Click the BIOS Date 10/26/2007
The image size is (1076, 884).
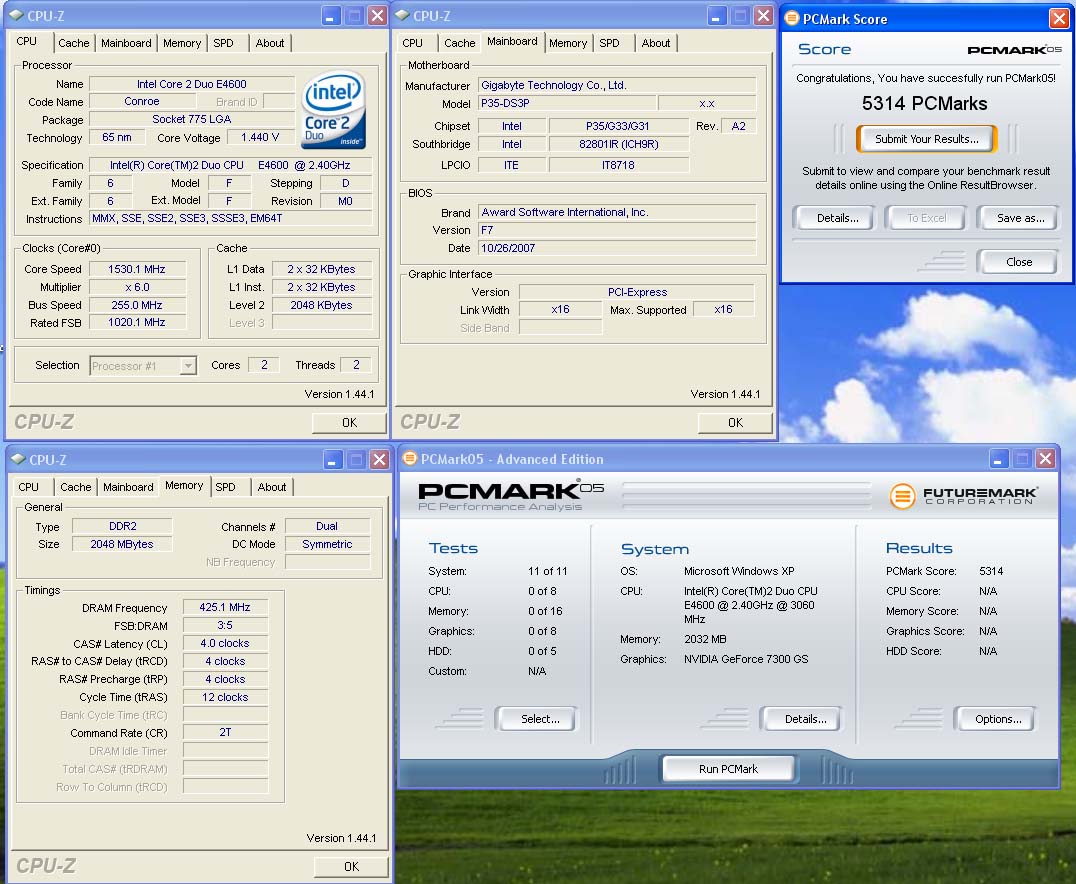tap(617, 248)
